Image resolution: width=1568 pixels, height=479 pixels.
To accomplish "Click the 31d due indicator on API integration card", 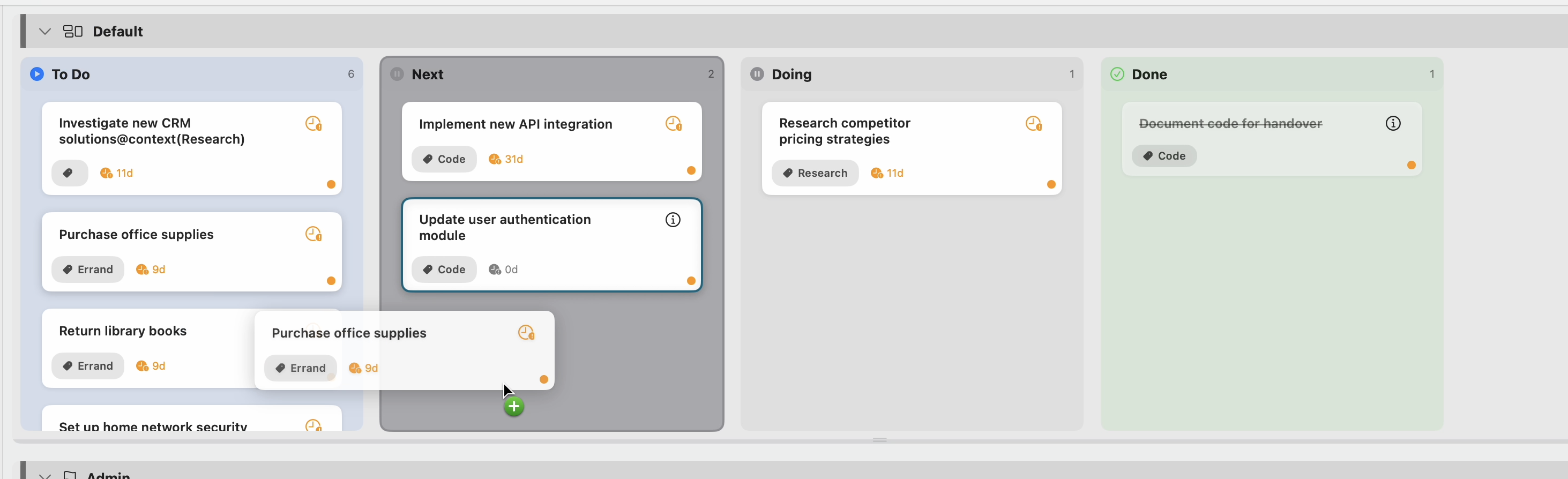I will point(506,159).
